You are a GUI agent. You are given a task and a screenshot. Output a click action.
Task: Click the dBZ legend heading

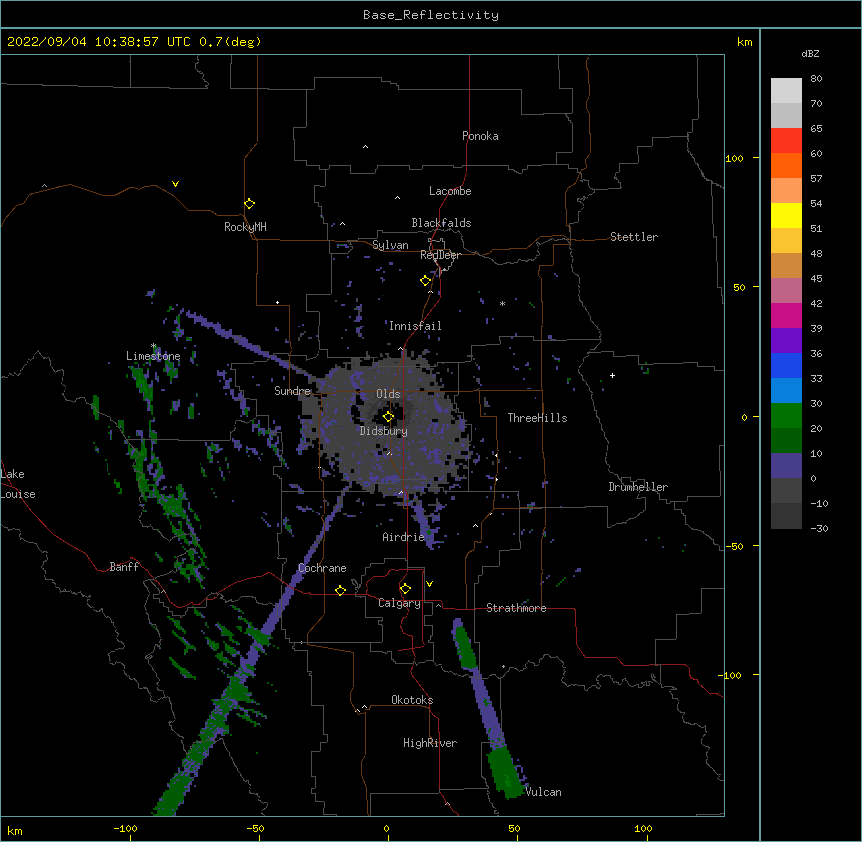coord(810,53)
